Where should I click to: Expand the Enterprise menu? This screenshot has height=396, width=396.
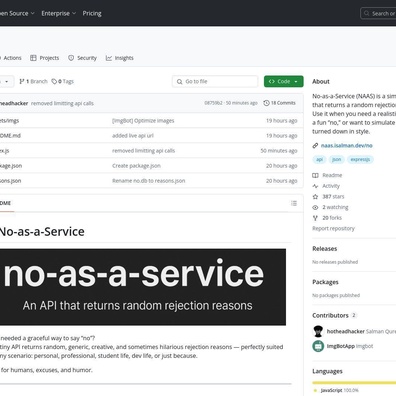click(59, 13)
